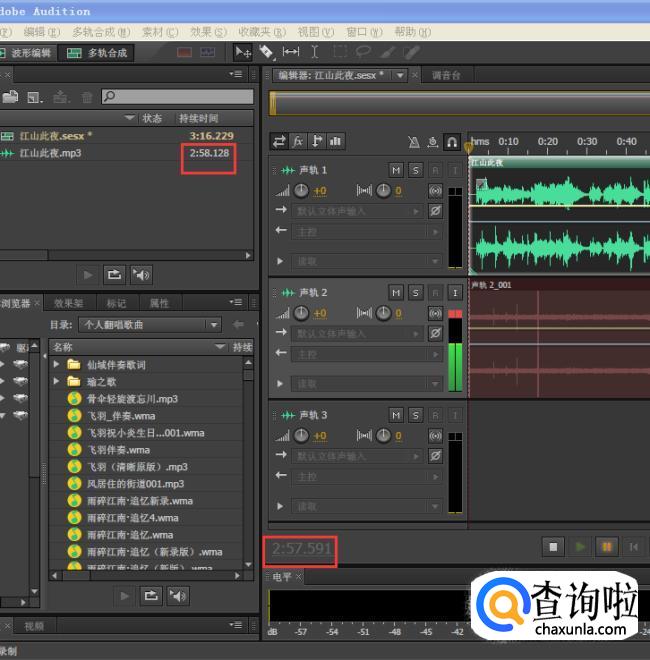Click the headphones monitoring icon
The width and height of the screenshot is (650, 660).
tap(452, 142)
